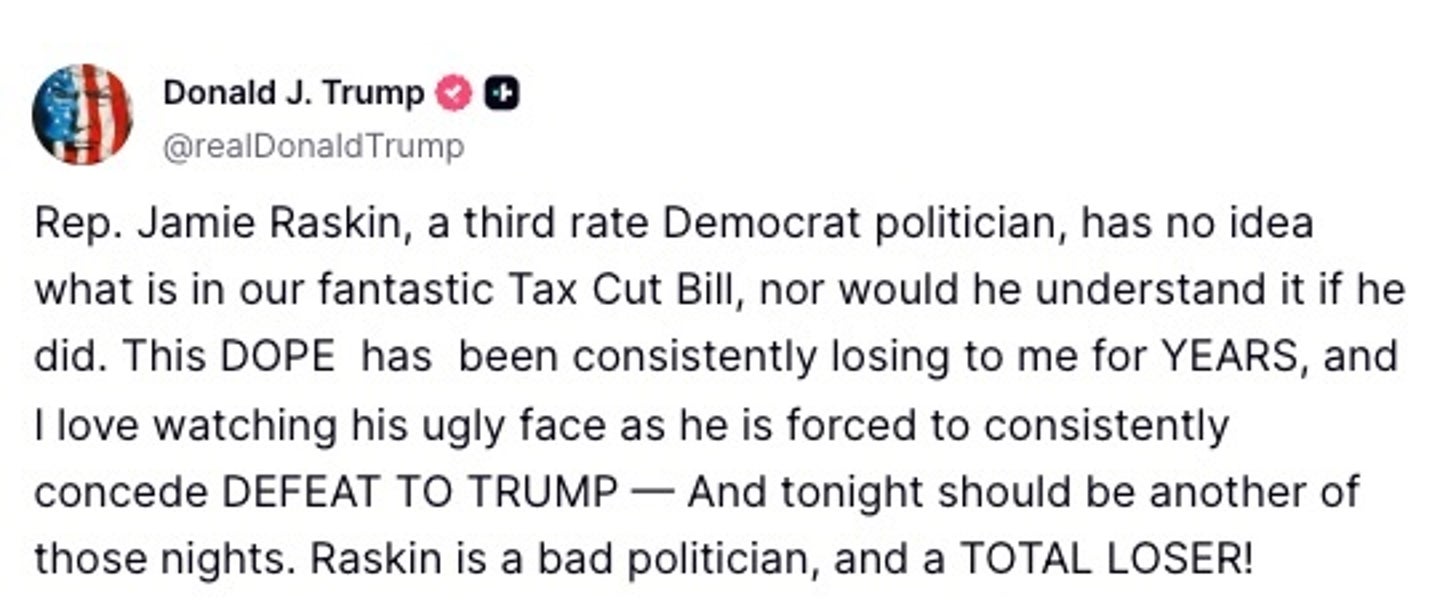Open the Donald J. Trump display name

click(x=293, y=94)
